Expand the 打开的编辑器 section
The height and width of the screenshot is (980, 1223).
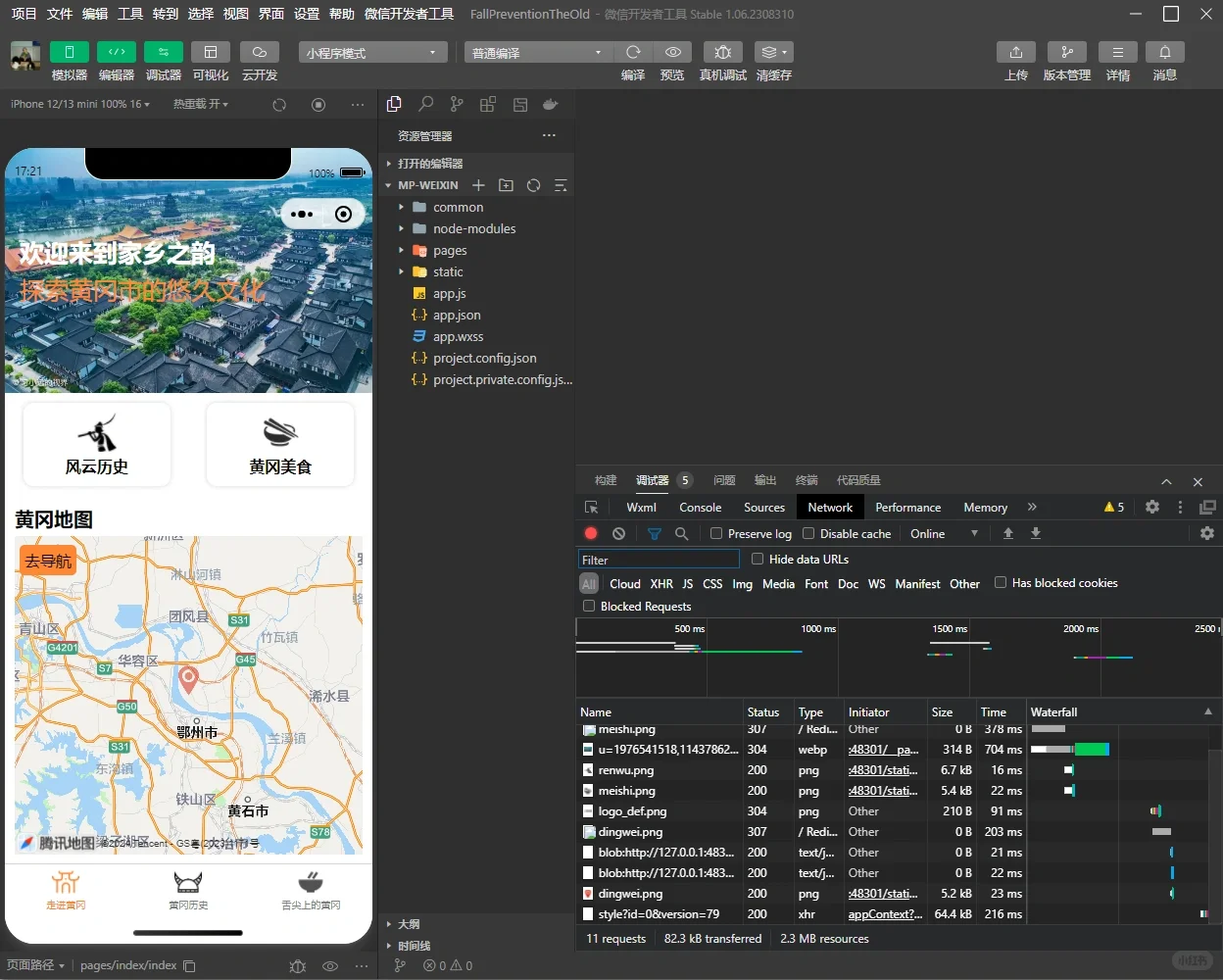point(476,164)
